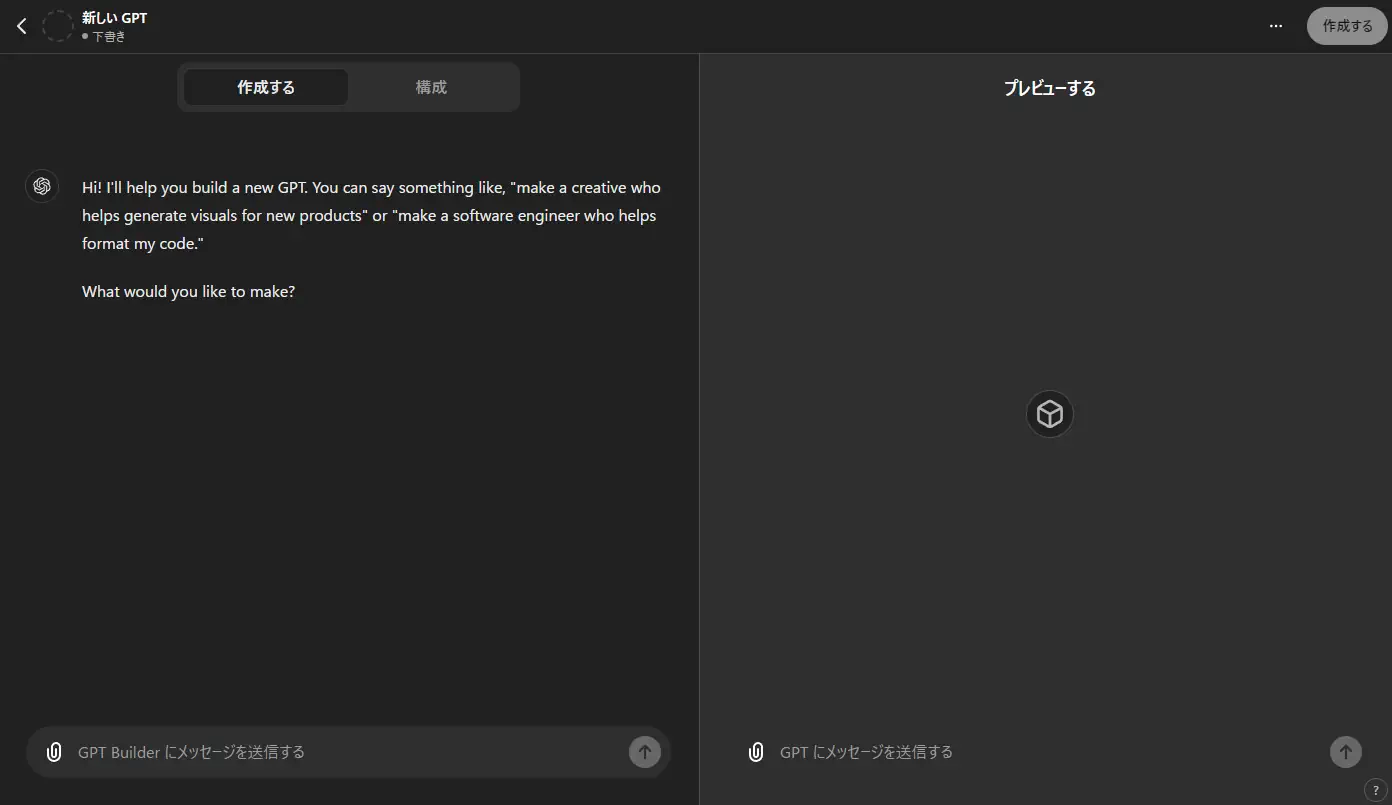
Task: Click "What would you like to make?" text
Action: [188, 292]
